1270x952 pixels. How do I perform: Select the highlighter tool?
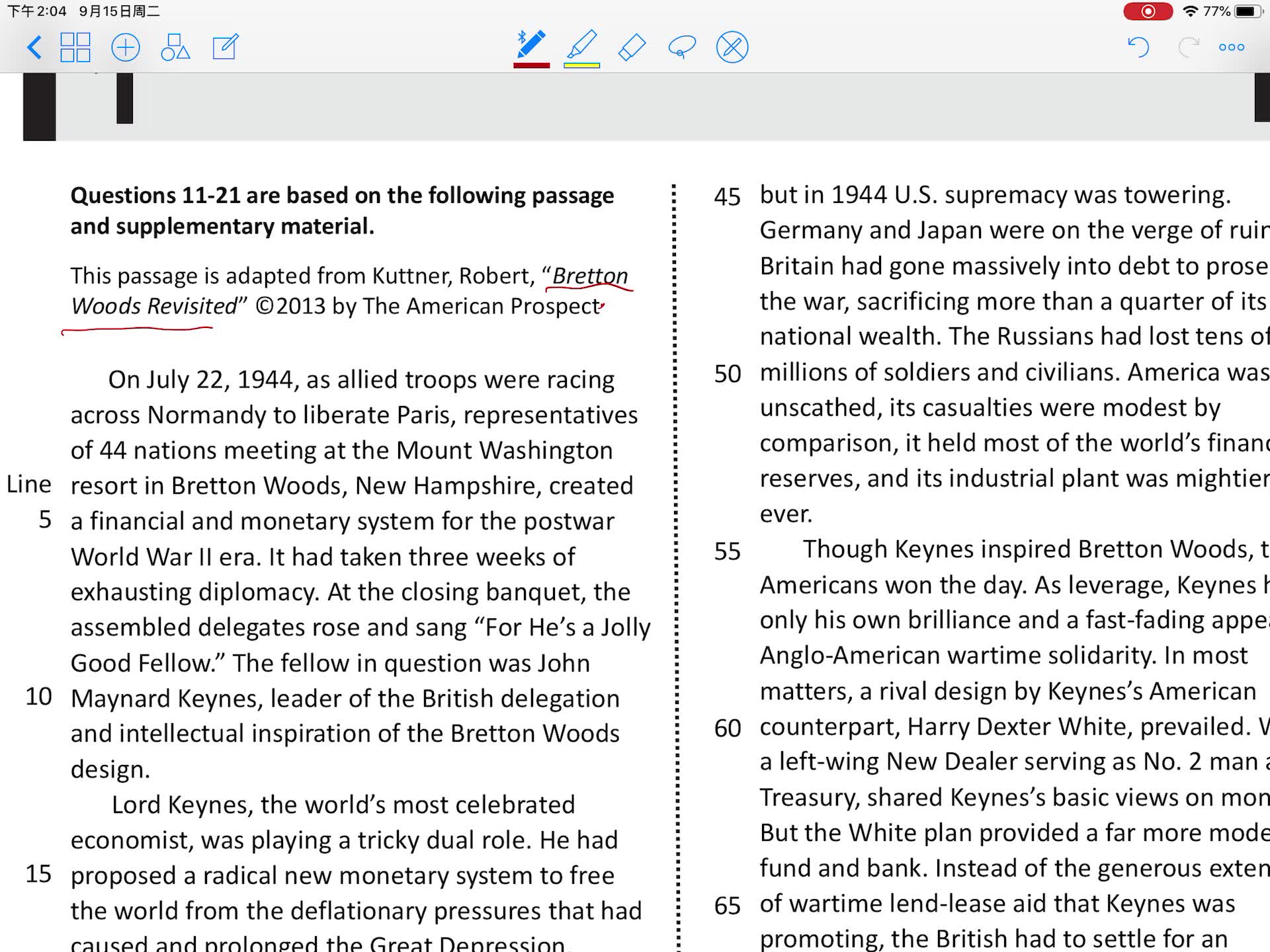(582, 45)
